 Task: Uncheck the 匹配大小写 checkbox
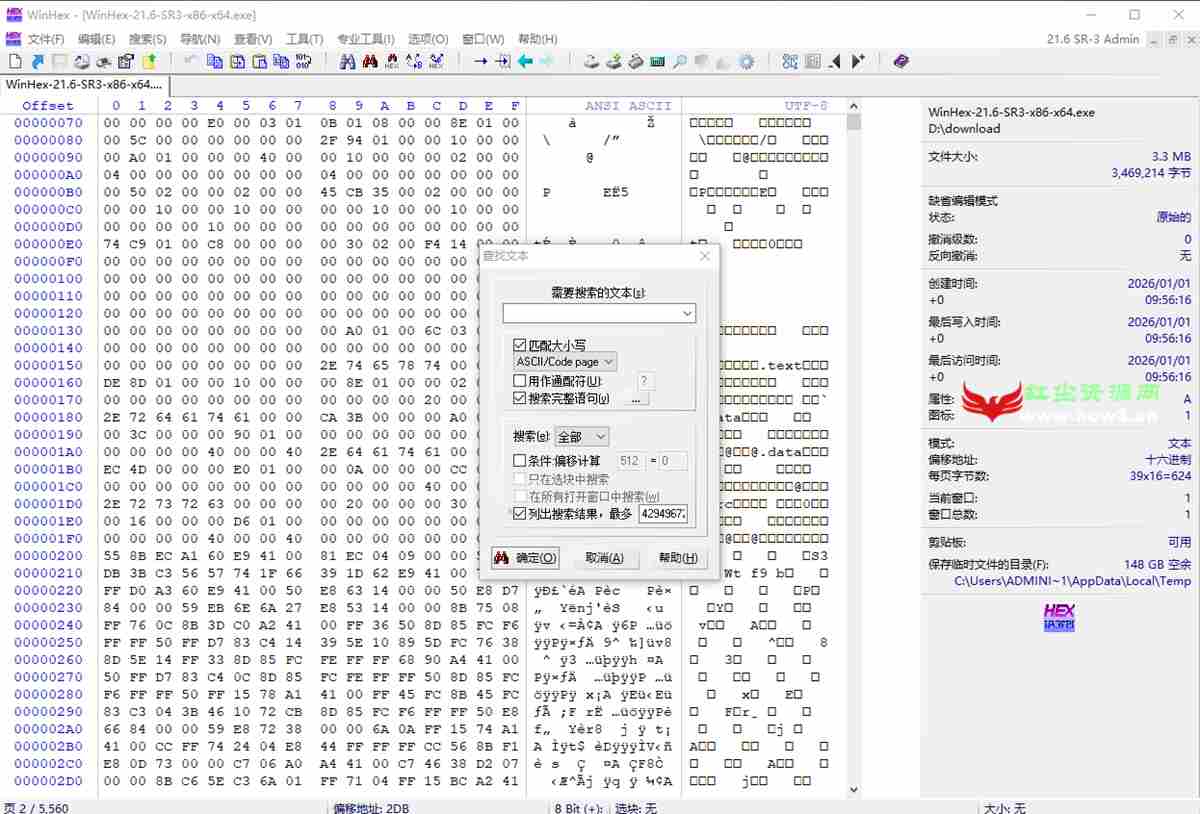click(519, 345)
